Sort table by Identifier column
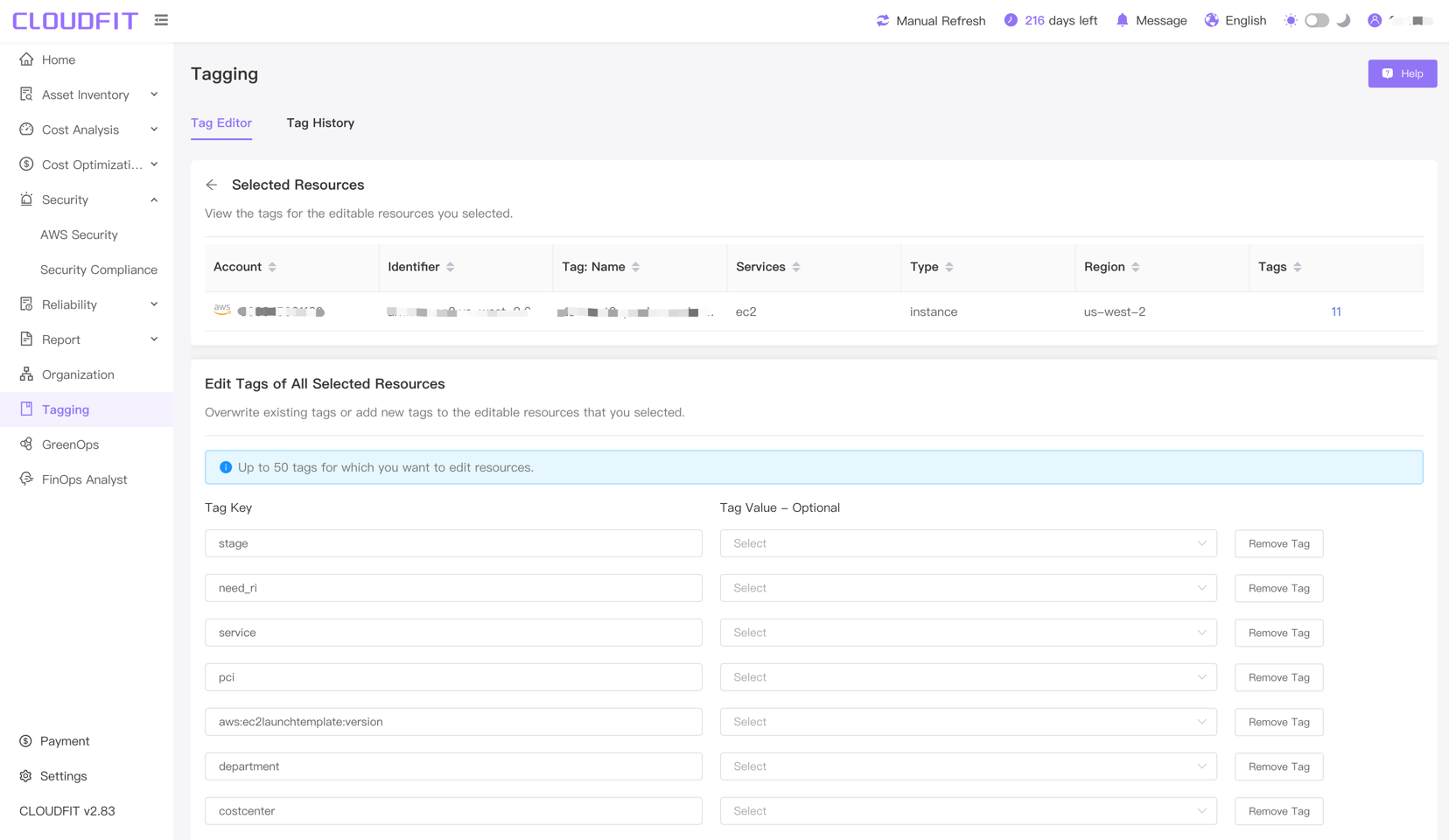 (450, 267)
